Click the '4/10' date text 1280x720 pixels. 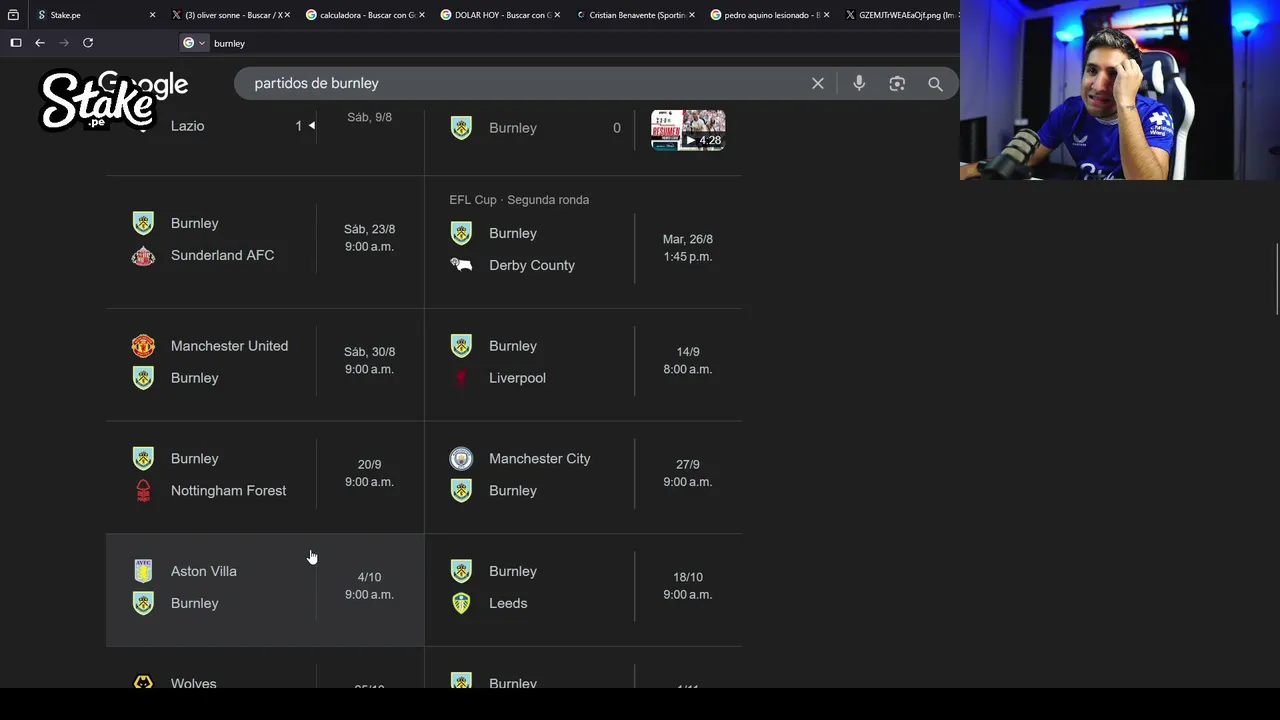pos(369,577)
